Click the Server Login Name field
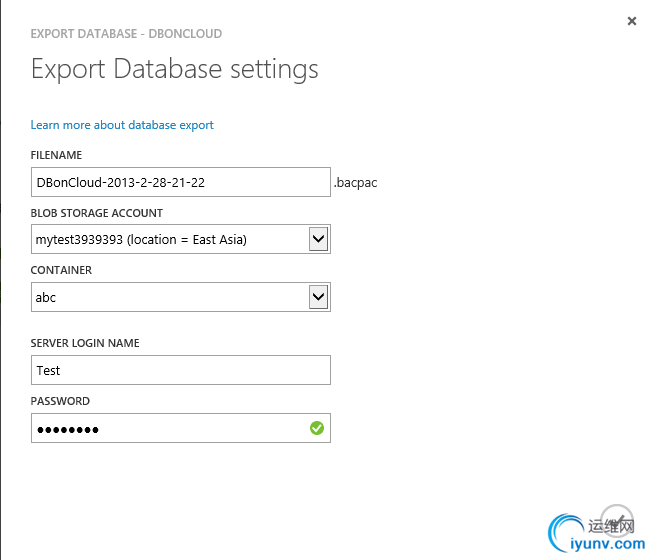 click(x=180, y=370)
